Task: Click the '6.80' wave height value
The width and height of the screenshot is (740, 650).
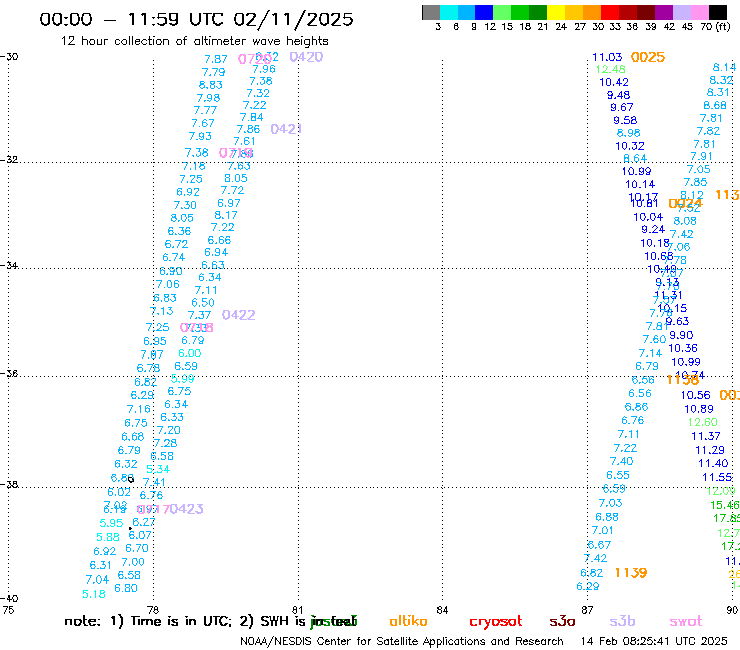Action: [126, 588]
